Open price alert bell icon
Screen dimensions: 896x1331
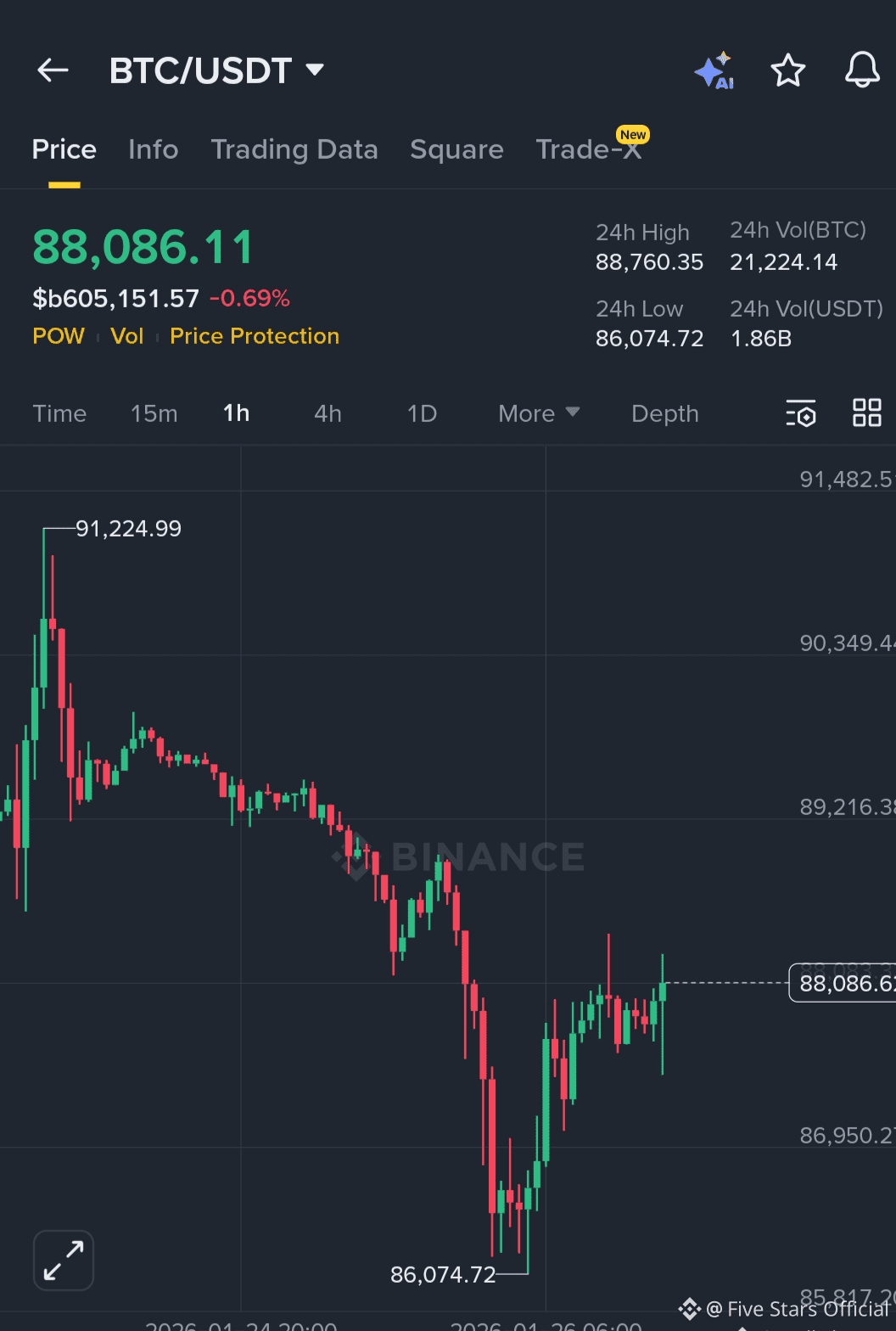(x=861, y=70)
